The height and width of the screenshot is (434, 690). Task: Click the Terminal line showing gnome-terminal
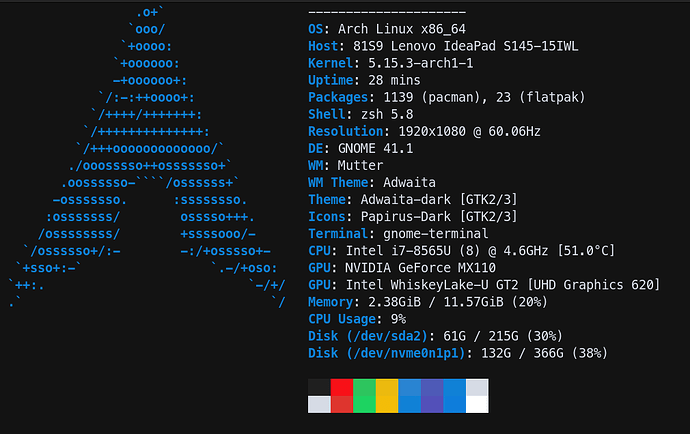(402, 233)
